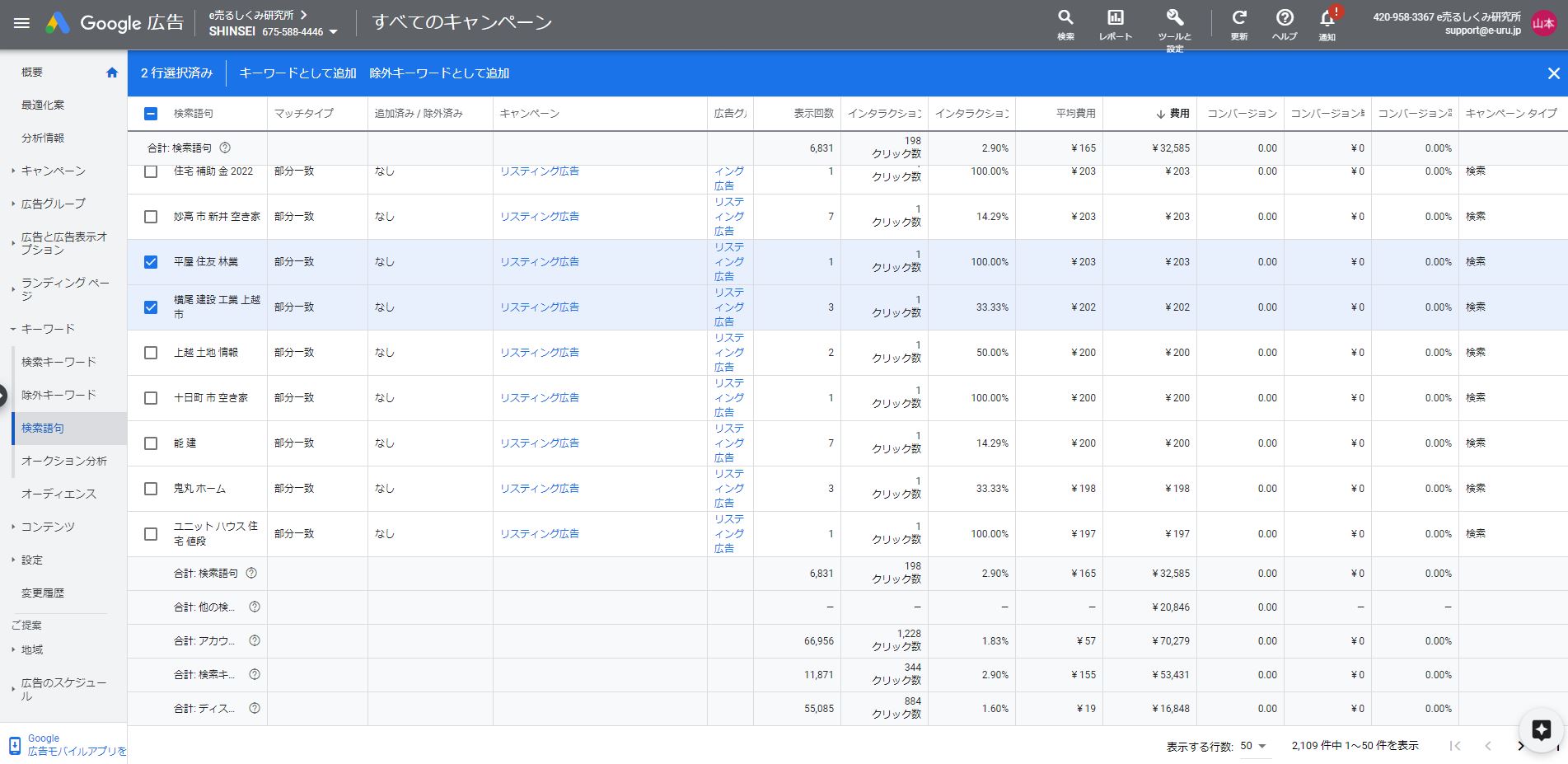The height and width of the screenshot is (764, 1568).
Task: Expand the 広告のスケジュール section
Action: pyautogui.click(x=13, y=689)
